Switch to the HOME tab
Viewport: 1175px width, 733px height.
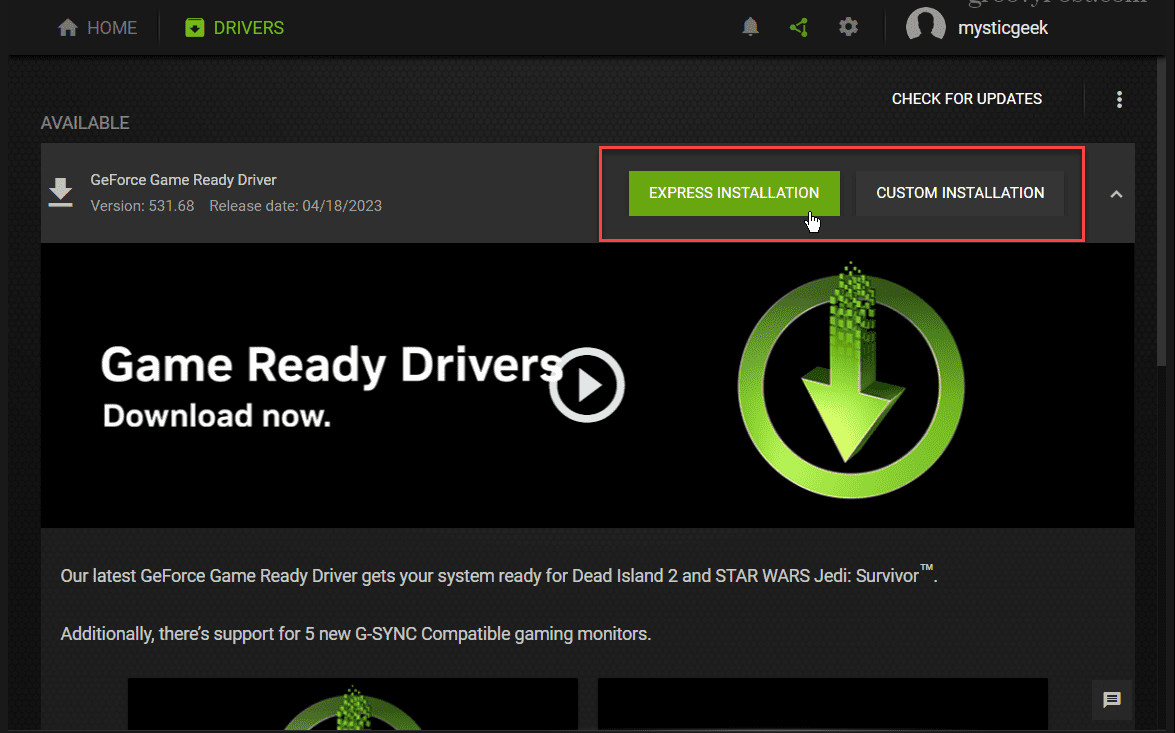pyautogui.click(x=97, y=27)
